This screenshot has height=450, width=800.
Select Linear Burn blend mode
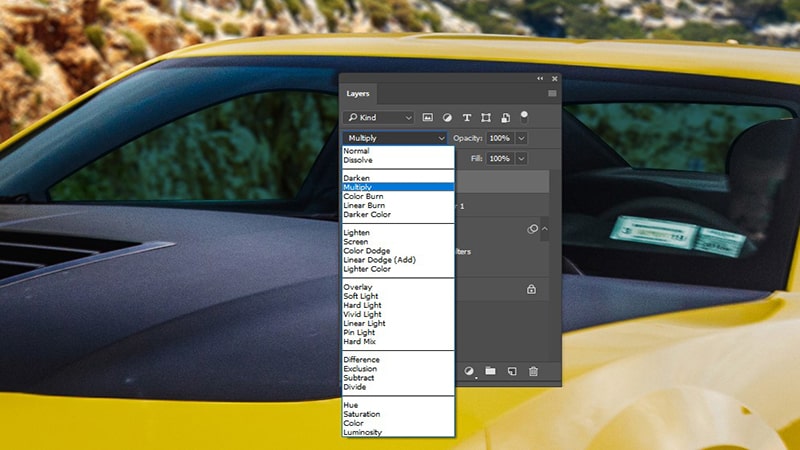(398, 206)
